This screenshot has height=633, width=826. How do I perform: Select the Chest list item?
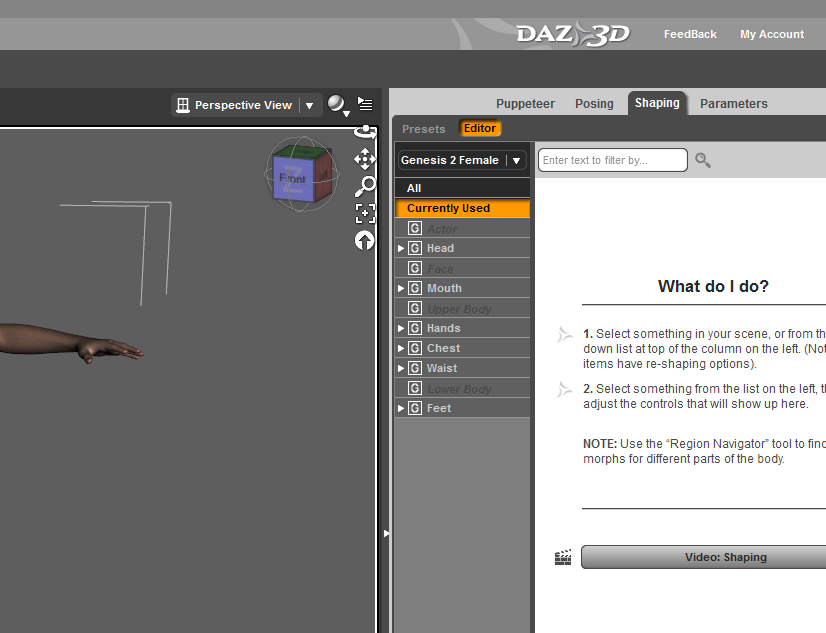[463, 348]
